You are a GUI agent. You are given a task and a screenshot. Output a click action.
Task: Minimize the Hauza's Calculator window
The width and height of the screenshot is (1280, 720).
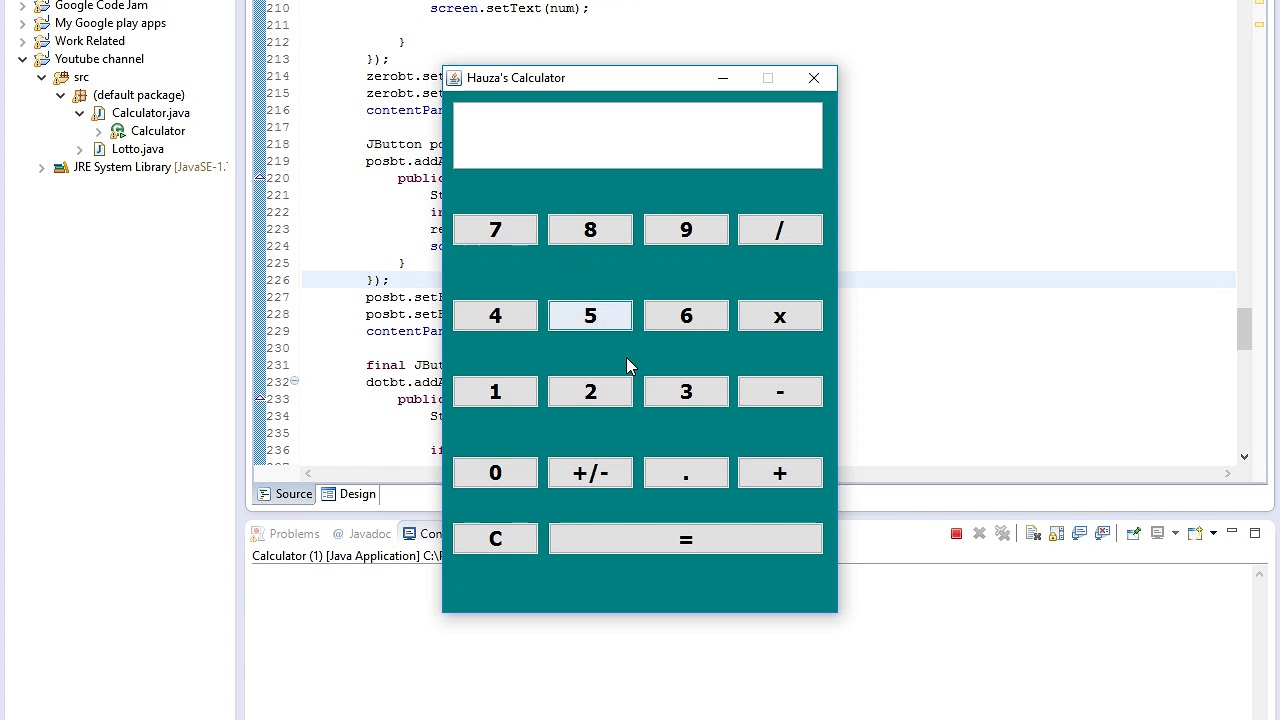coord(723,78)
